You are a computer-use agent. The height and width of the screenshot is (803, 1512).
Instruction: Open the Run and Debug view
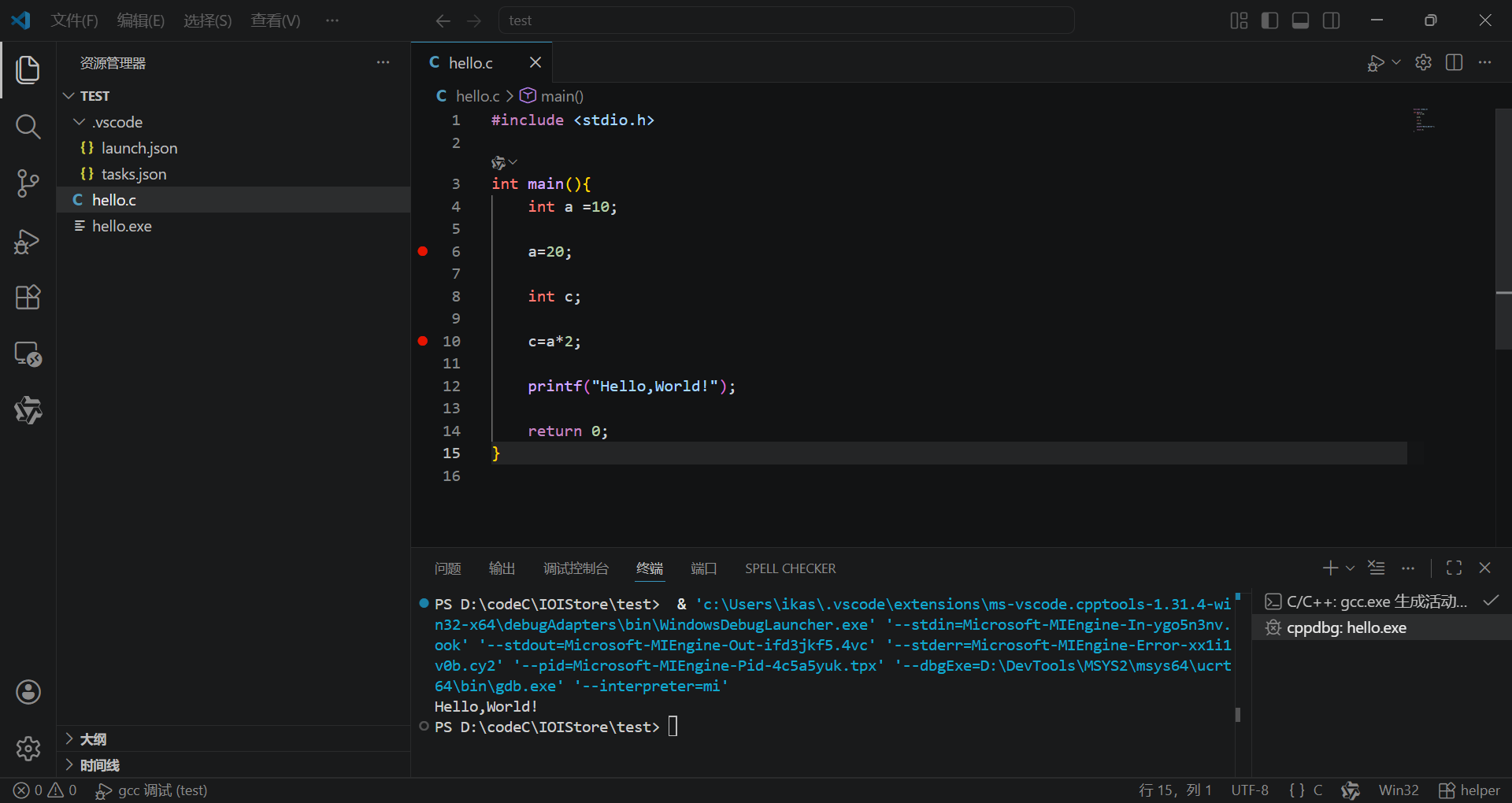[28, 241]
